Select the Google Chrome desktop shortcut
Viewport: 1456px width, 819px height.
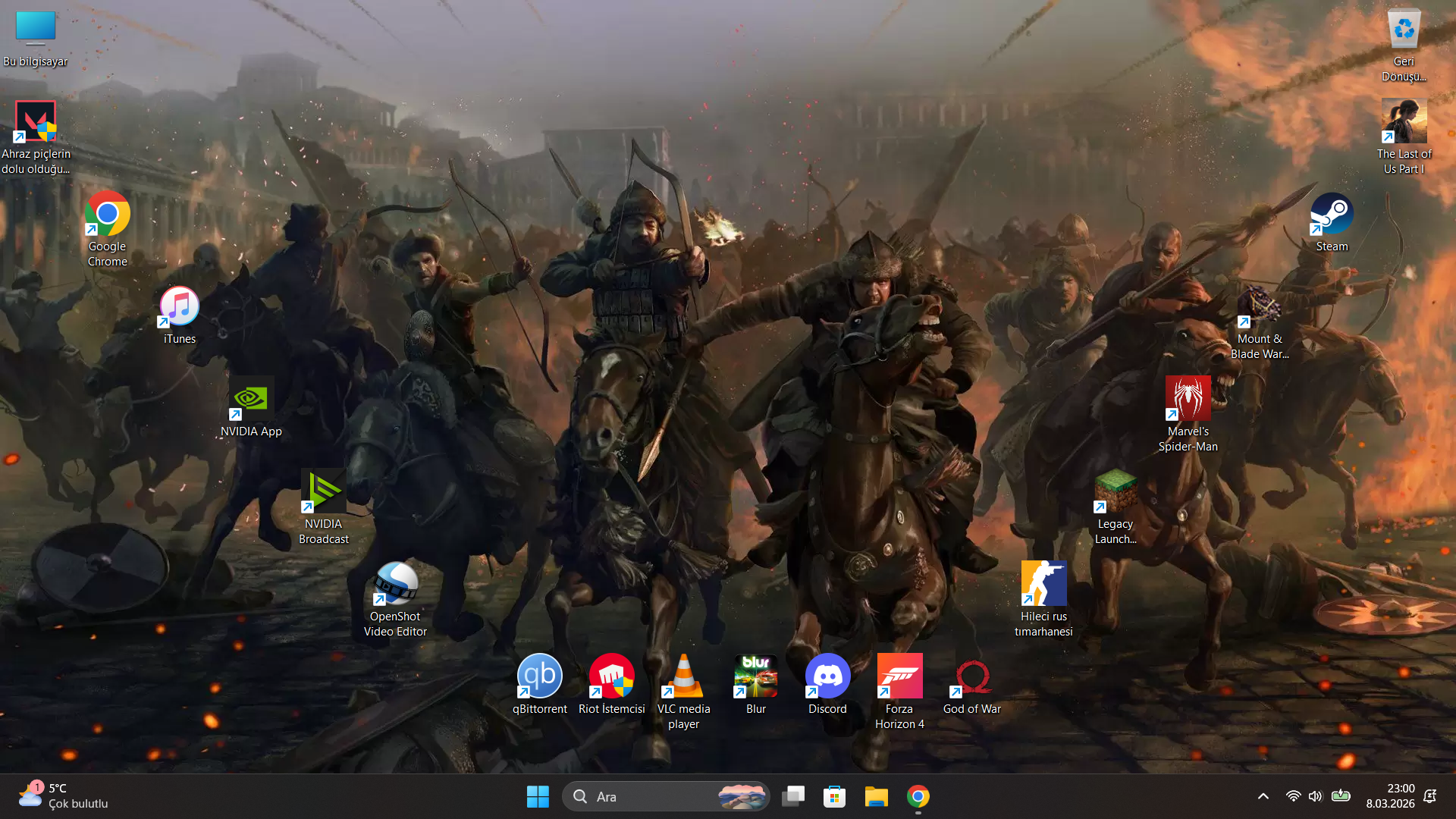[x=107, y=231]
